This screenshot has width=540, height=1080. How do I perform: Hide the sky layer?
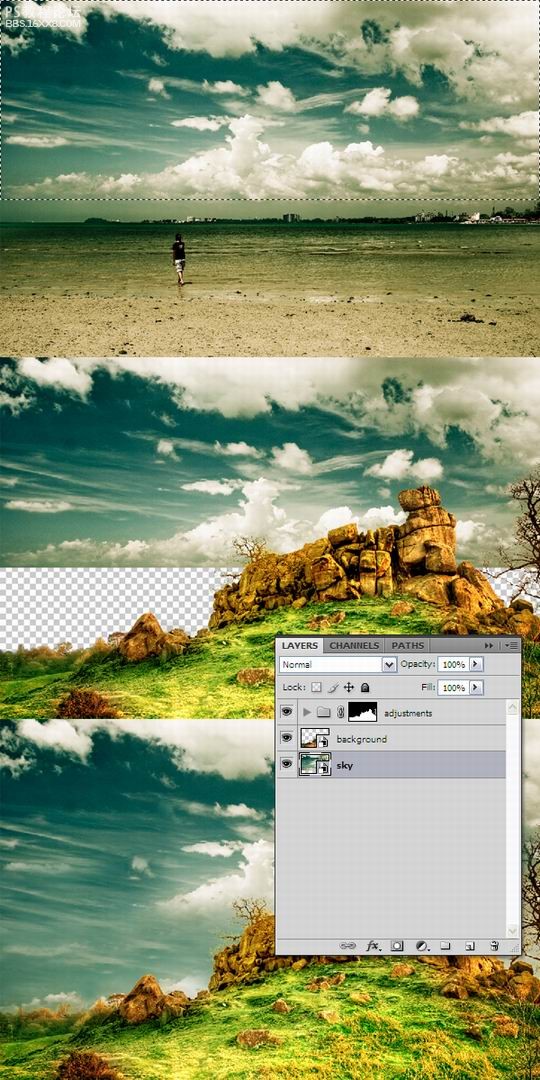click(287, 765)
